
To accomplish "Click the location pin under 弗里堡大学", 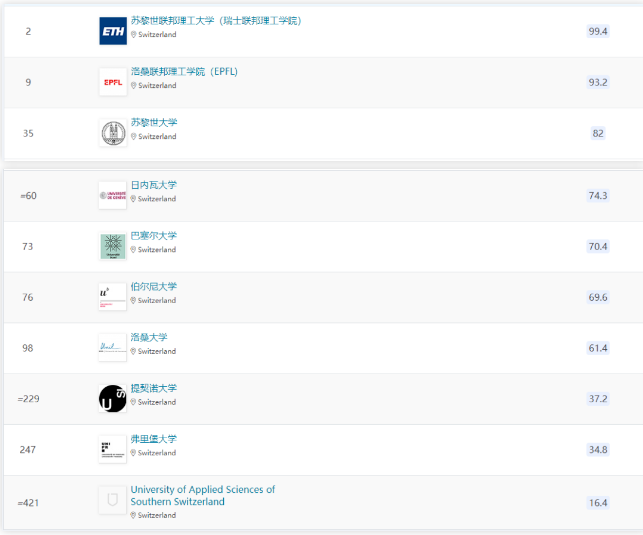I will (133, 453).
